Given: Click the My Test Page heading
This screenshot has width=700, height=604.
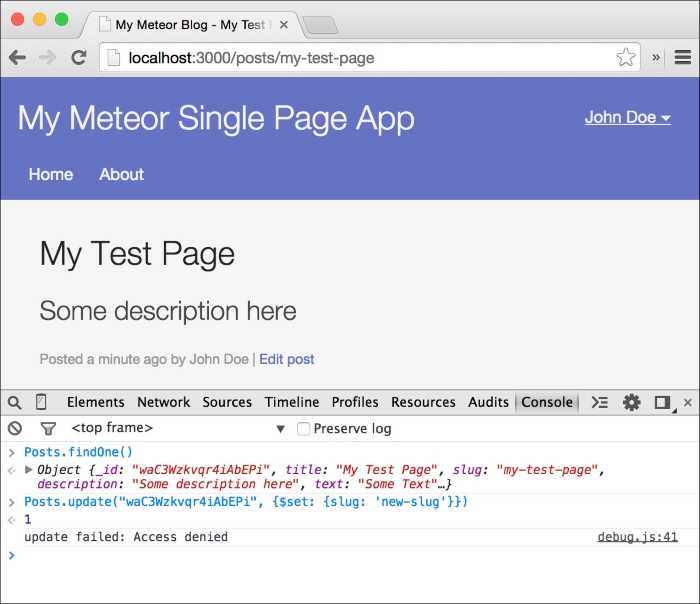Looking at the screenshot, I should pyautogui.click(x=137, y=254).
